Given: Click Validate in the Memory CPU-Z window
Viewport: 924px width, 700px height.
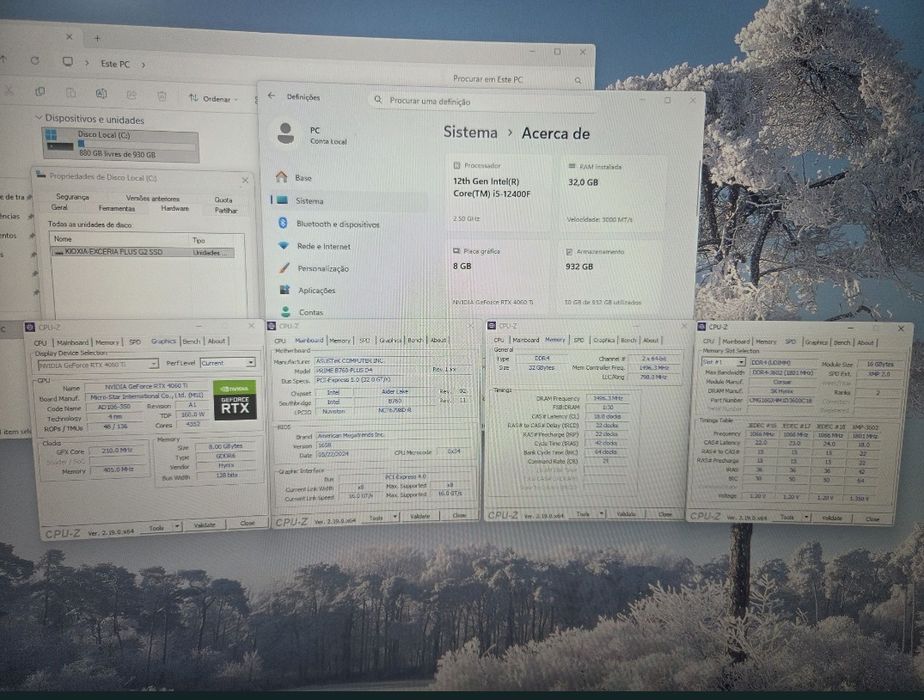Looking at the screenshot, I should pyautogui.click(x=626, y=514).
